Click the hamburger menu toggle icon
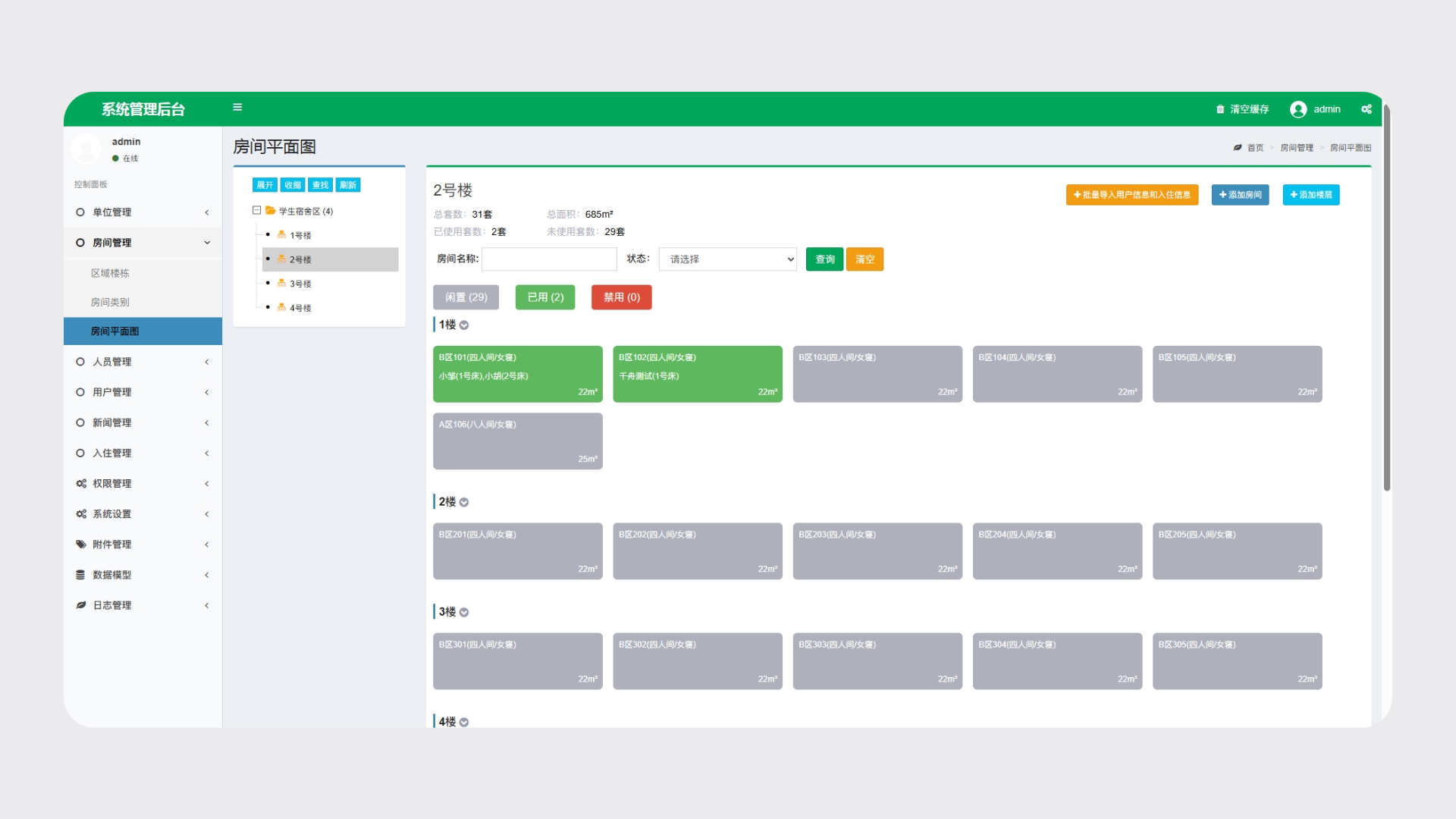The image size is (1456, 819). pyautogui.click(x=237, y=108)
